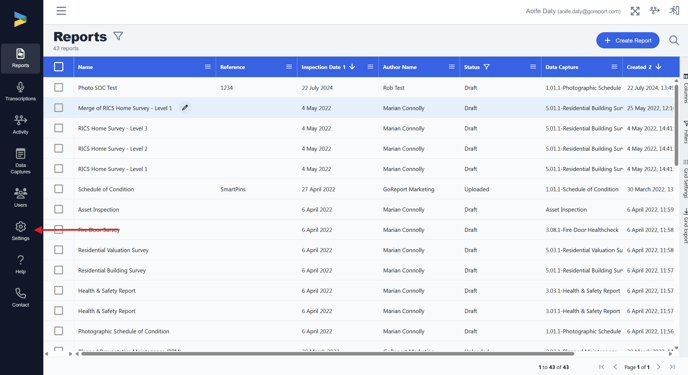Click the SmartPins reference cell

tap(233, 189)
